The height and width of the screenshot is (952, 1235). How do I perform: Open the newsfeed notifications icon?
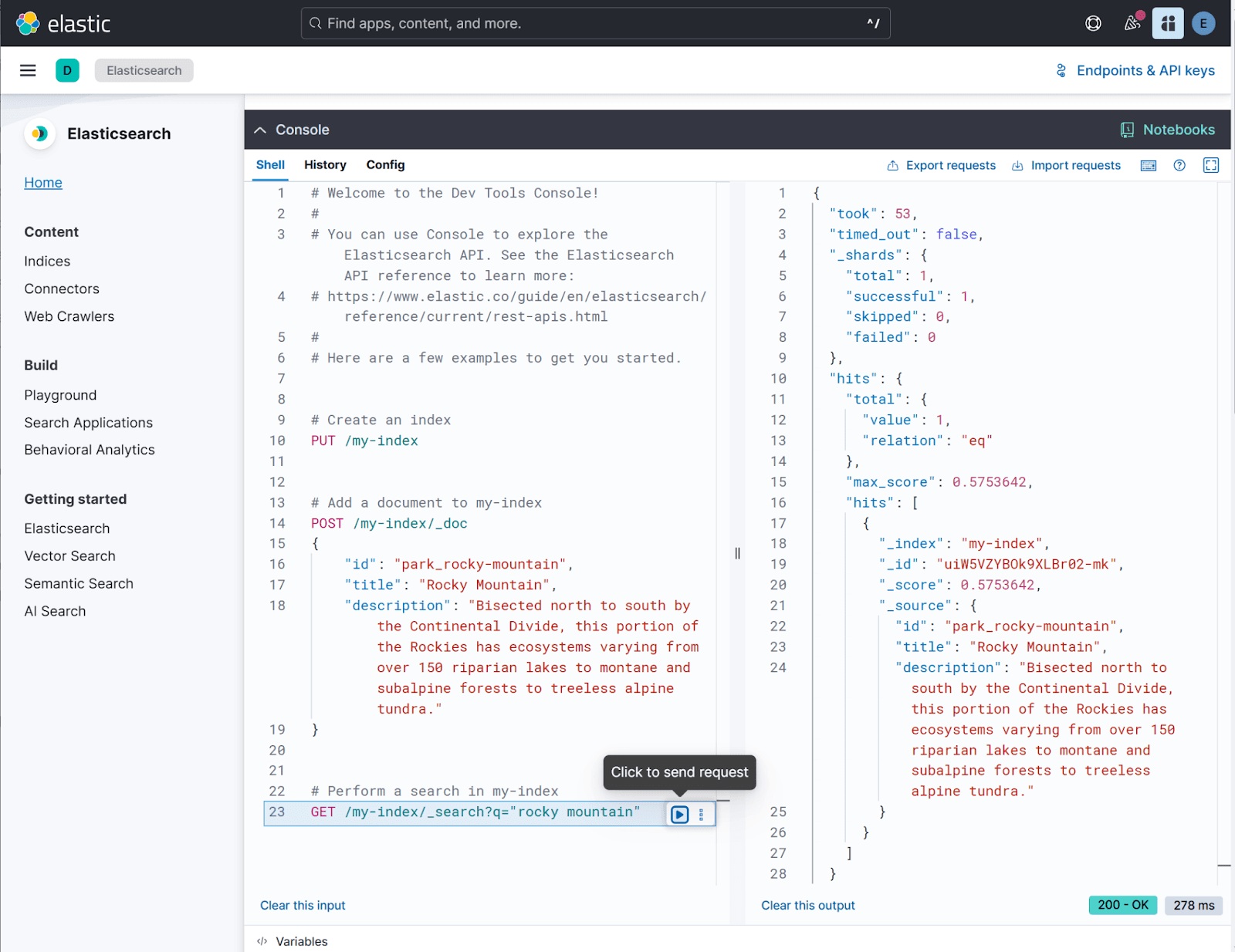click(x=1132, y=23)
